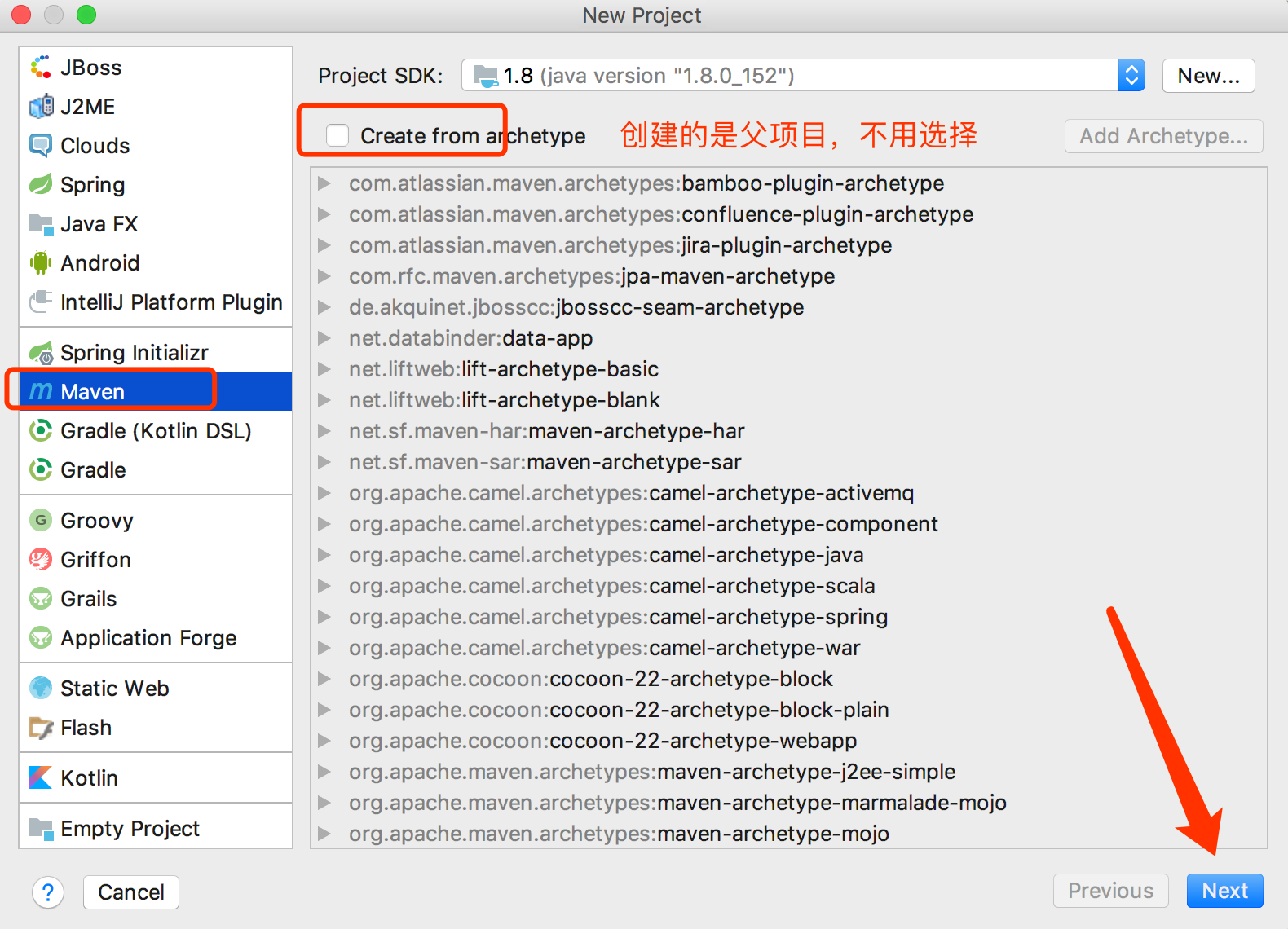Choose the J2ME icon in sidebar

coord(41,107)
